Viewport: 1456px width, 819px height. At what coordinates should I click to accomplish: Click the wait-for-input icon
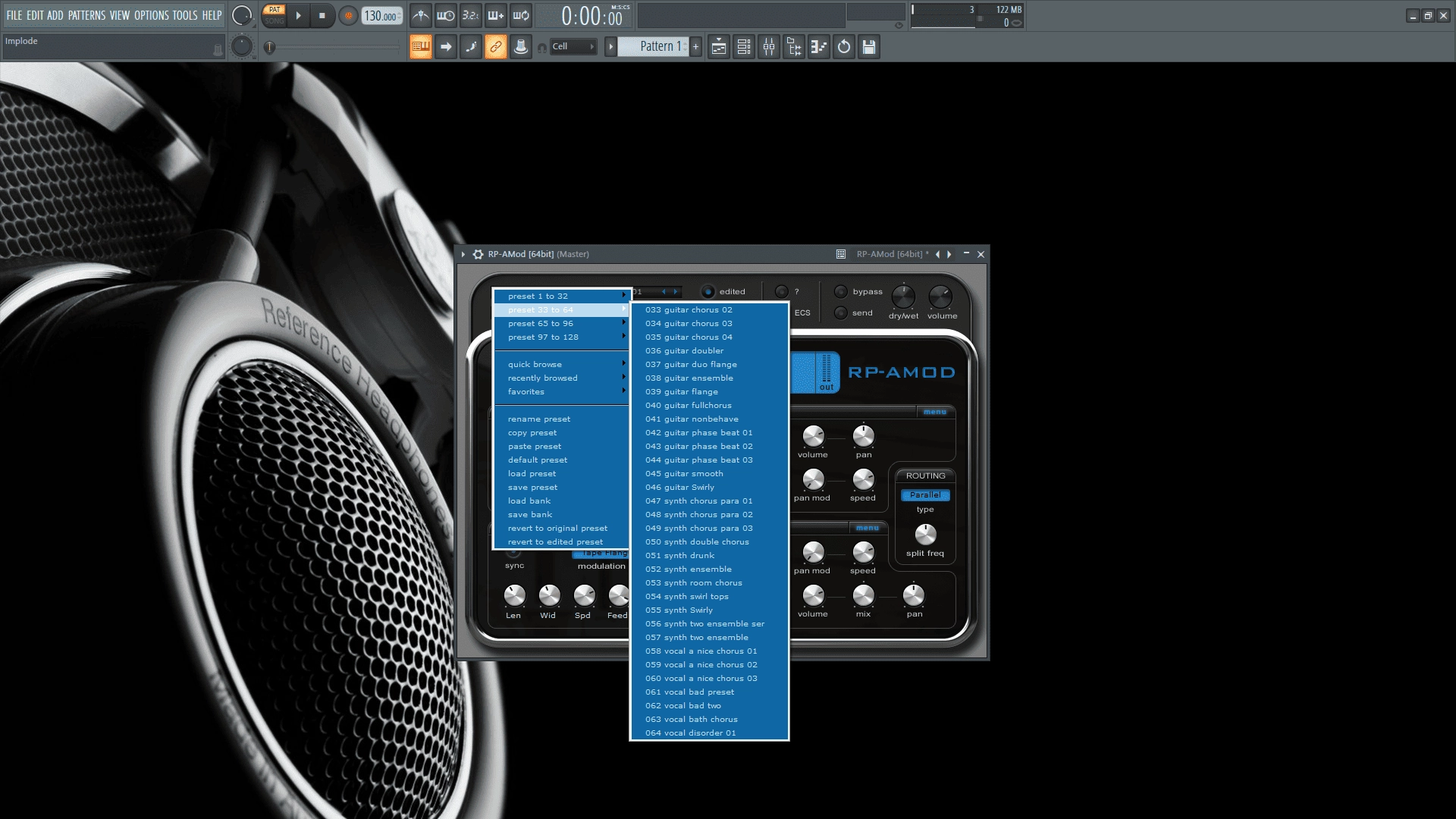point(446,15)
